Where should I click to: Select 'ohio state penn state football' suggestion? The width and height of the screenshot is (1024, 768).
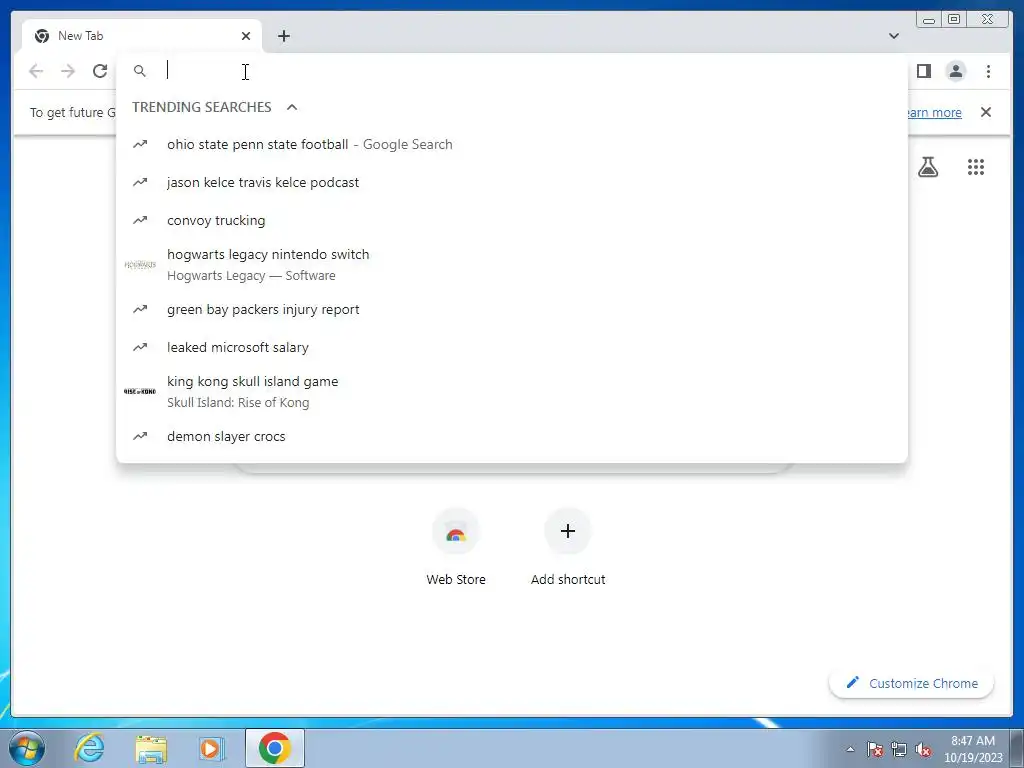(x=511, y=144)
